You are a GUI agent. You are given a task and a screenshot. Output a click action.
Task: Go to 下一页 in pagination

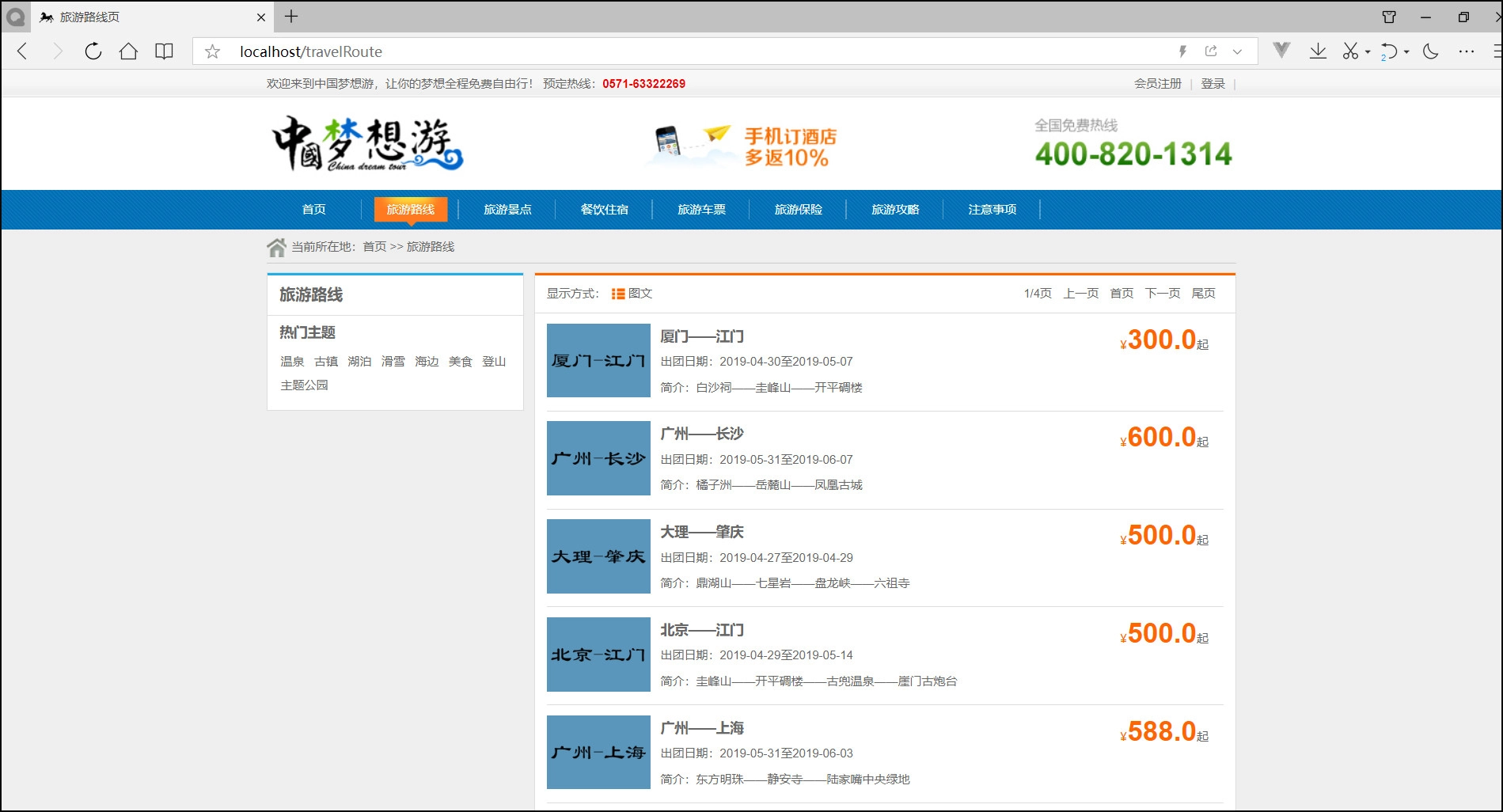(x=1162, y=294)
